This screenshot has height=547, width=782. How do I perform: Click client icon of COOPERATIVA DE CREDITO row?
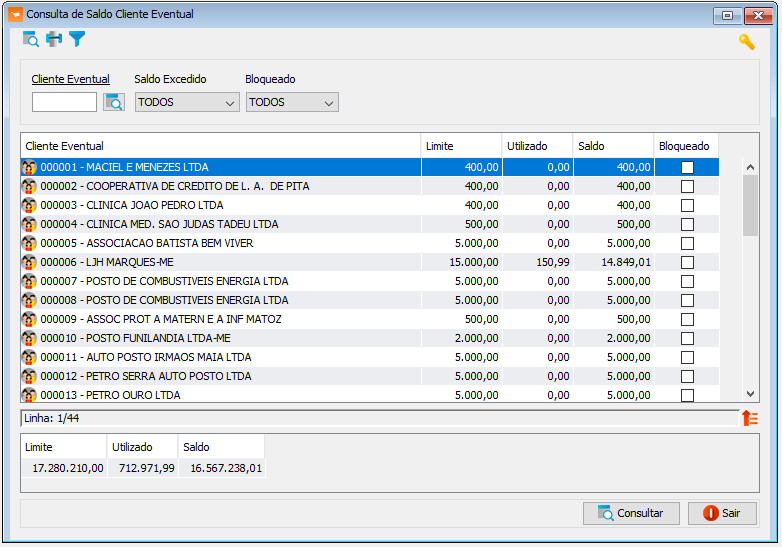tap(29, 186)
